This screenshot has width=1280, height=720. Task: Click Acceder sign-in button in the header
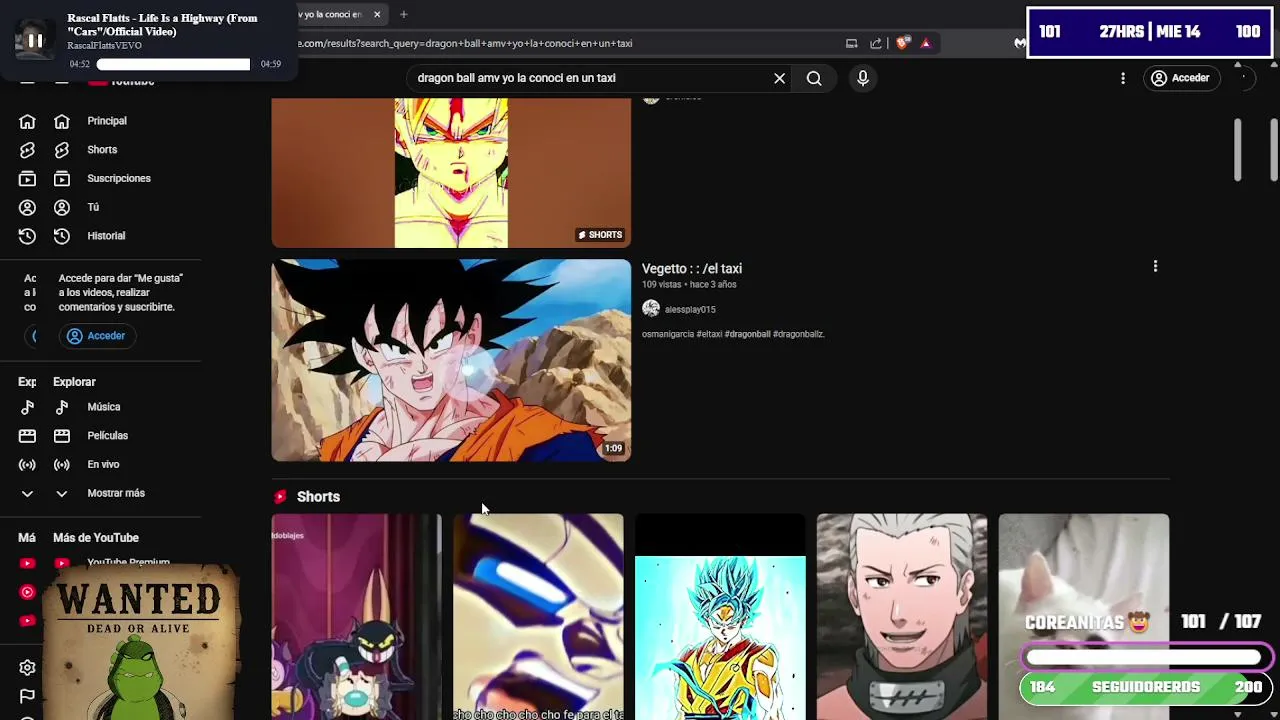click(x=1181, y=78)
